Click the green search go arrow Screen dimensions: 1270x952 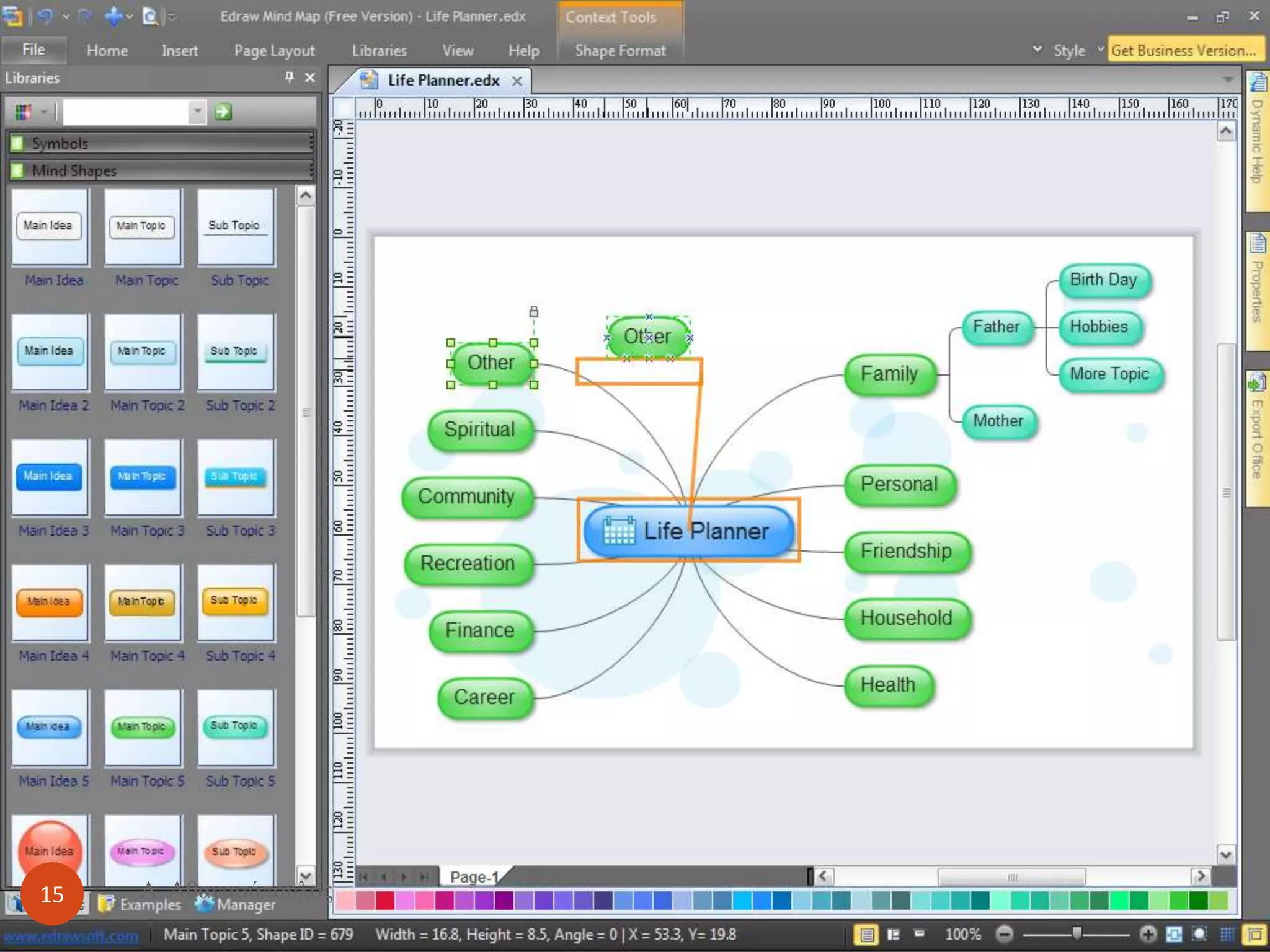(x=223, y=112)
